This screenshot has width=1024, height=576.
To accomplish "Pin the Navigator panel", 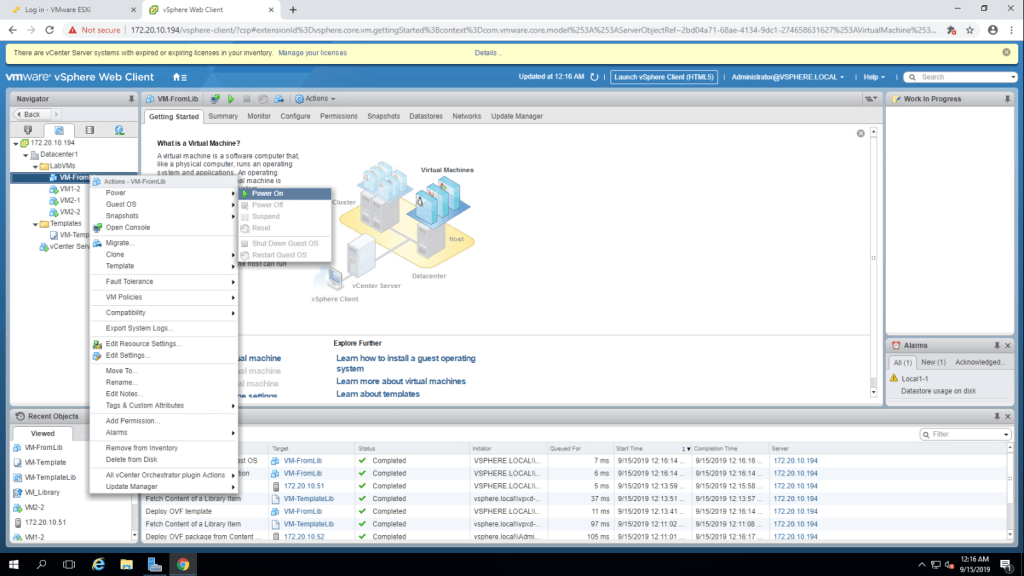I will click(131, 99).
